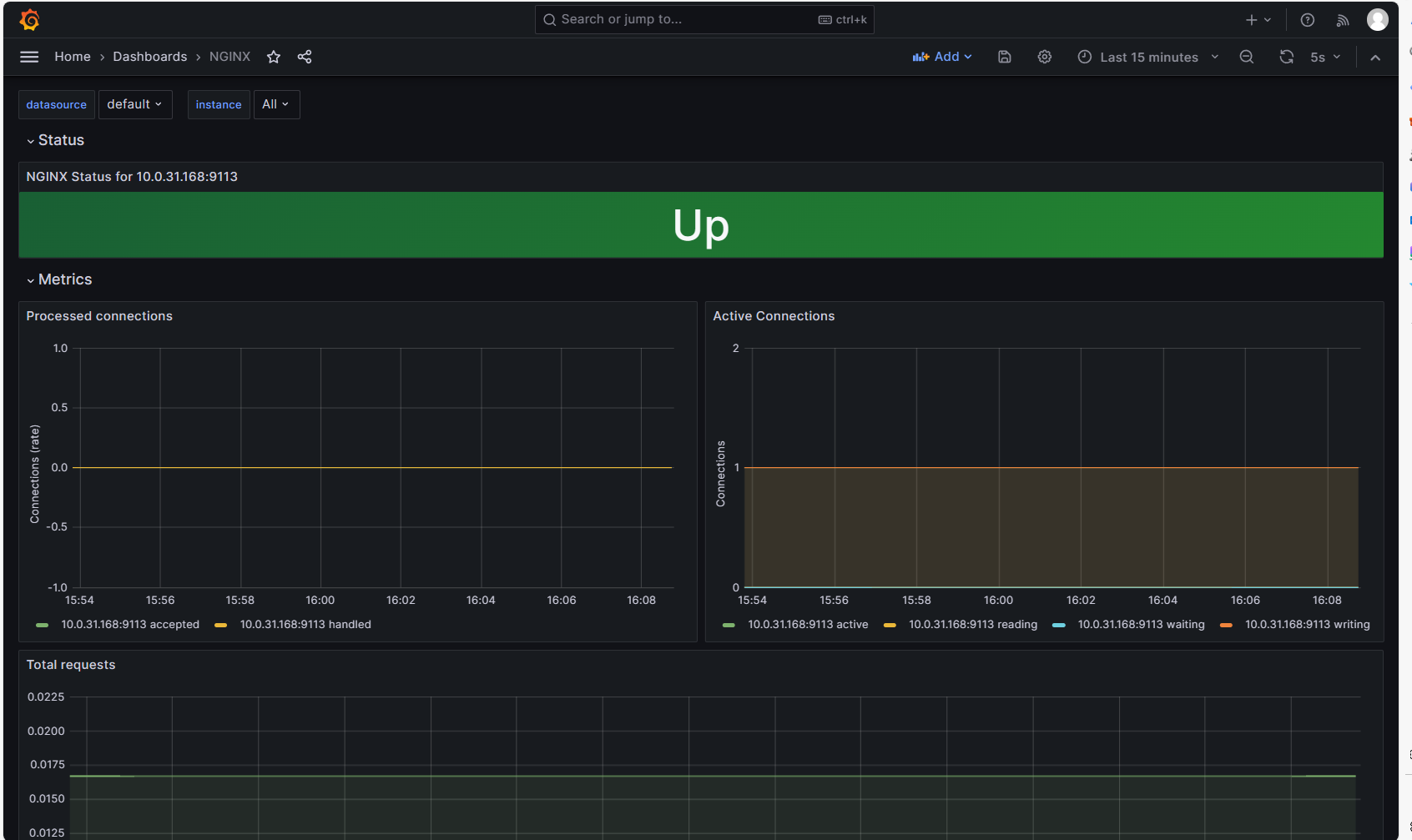
Task: Focus the Search or jump to field
Action: point(704,20)
